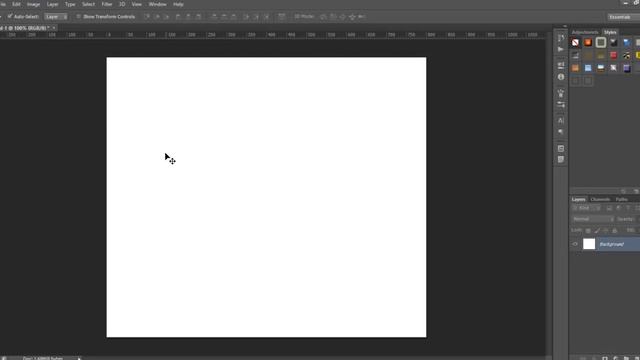Open the Window menu
Viewport: 640px width, 360px height.
pos(158,4)
